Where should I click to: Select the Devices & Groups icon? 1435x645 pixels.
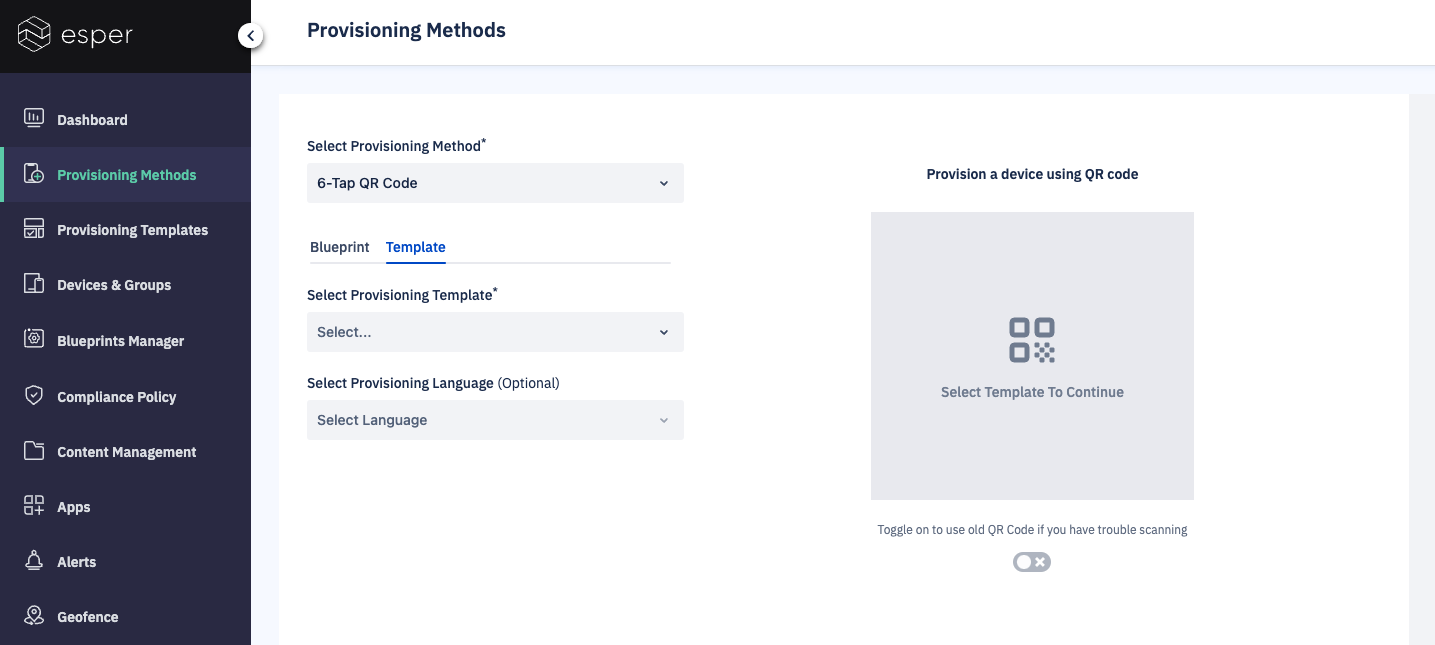[x=33, y=284]
